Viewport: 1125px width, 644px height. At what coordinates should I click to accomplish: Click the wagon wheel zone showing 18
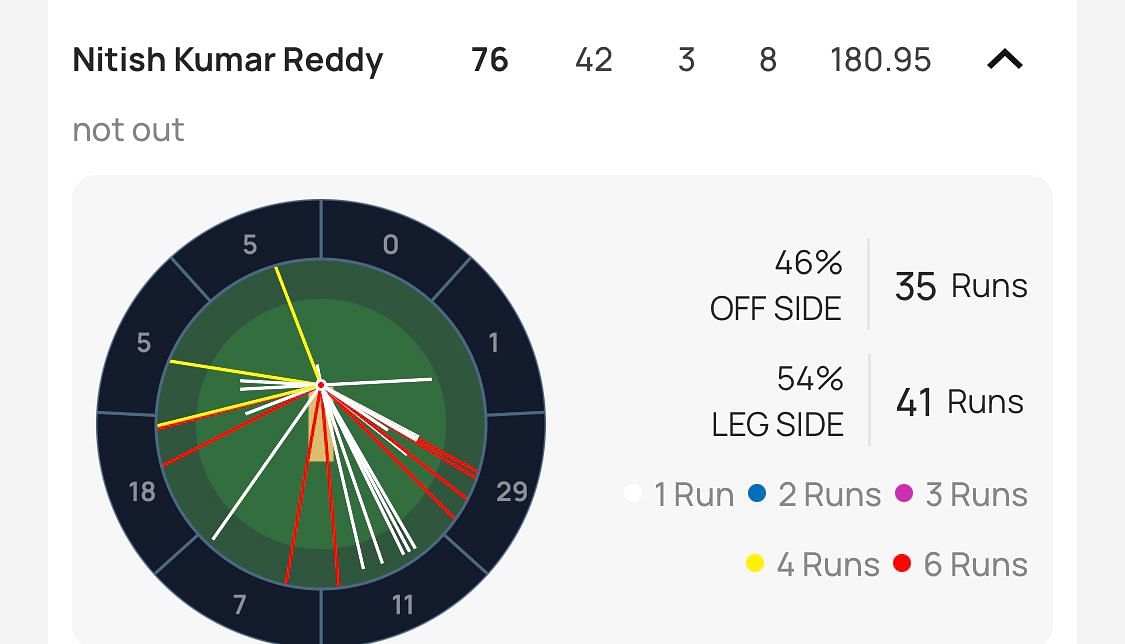(142, 491)
